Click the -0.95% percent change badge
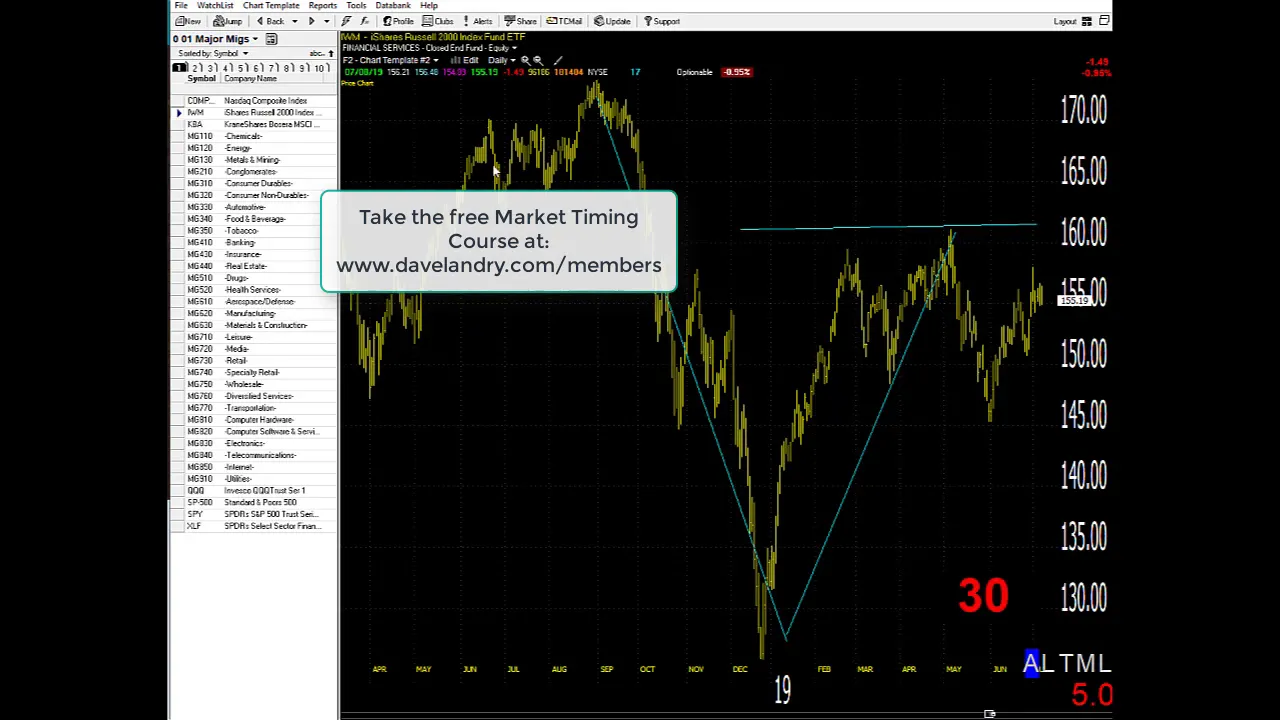Screen dimensions: 1280x720 737,72
